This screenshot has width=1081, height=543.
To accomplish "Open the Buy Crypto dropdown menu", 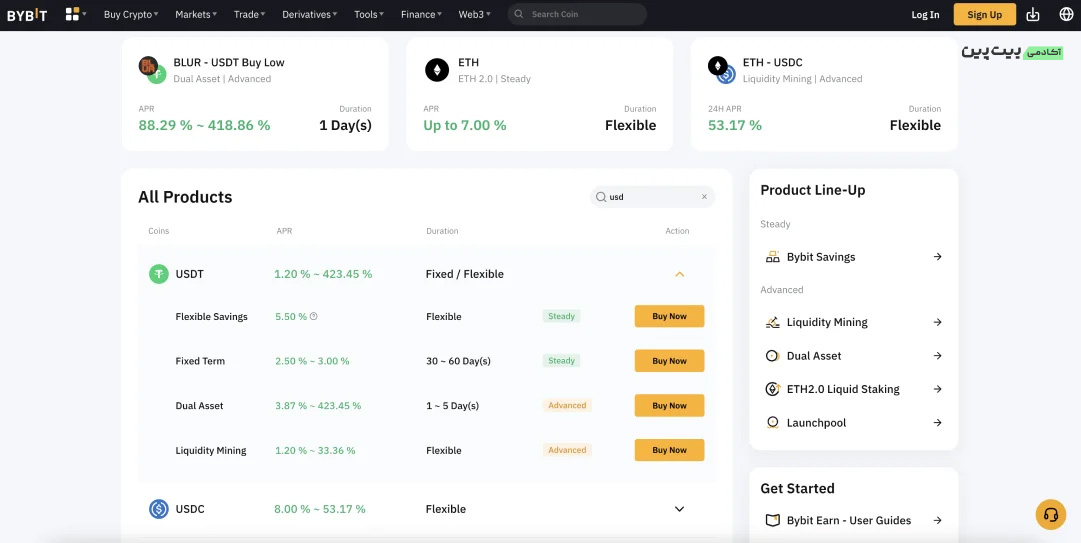I will (x=131, y=14).
